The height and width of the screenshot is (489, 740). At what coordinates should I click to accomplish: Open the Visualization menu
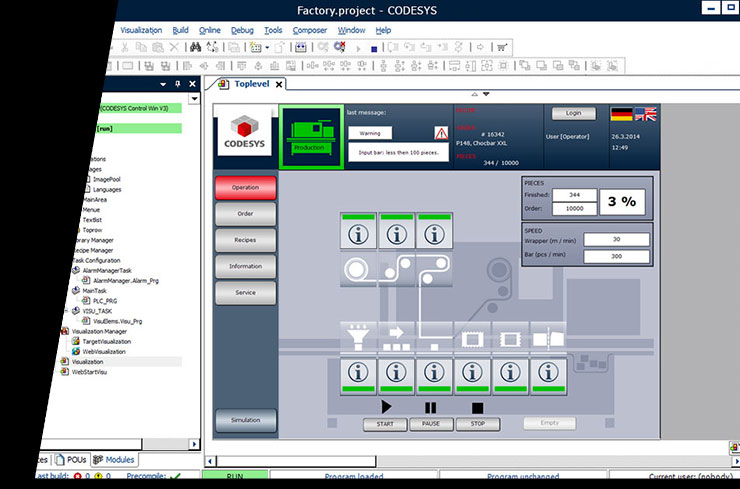coord(141,30)
